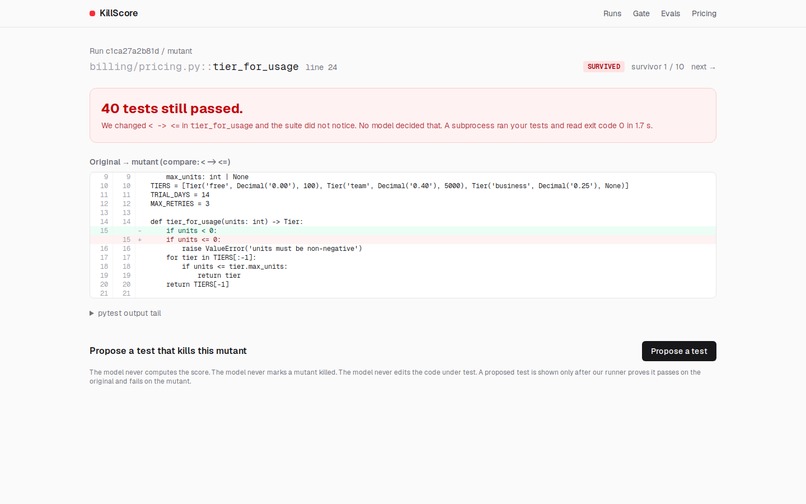Click the 'We changed < -> <=' explanation text
The image size is (806, 504).
[377, 125]
